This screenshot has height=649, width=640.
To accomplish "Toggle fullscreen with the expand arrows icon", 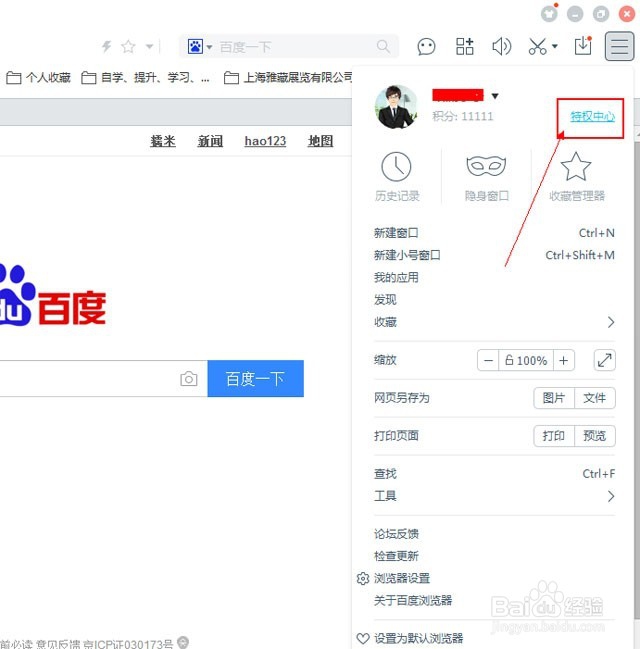I will click(x=604, y=360).
